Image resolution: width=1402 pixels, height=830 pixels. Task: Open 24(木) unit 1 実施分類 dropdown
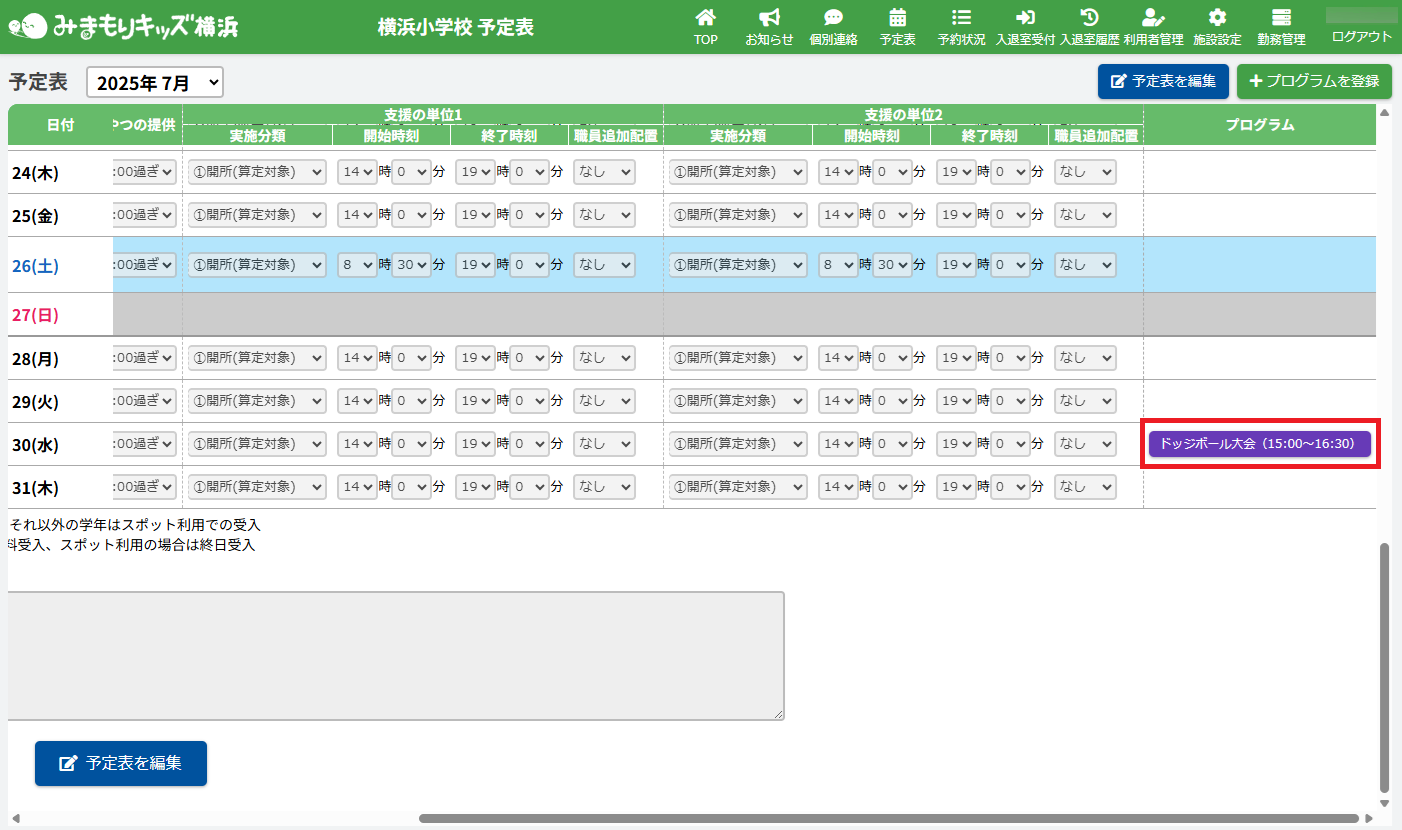(257, 172)
